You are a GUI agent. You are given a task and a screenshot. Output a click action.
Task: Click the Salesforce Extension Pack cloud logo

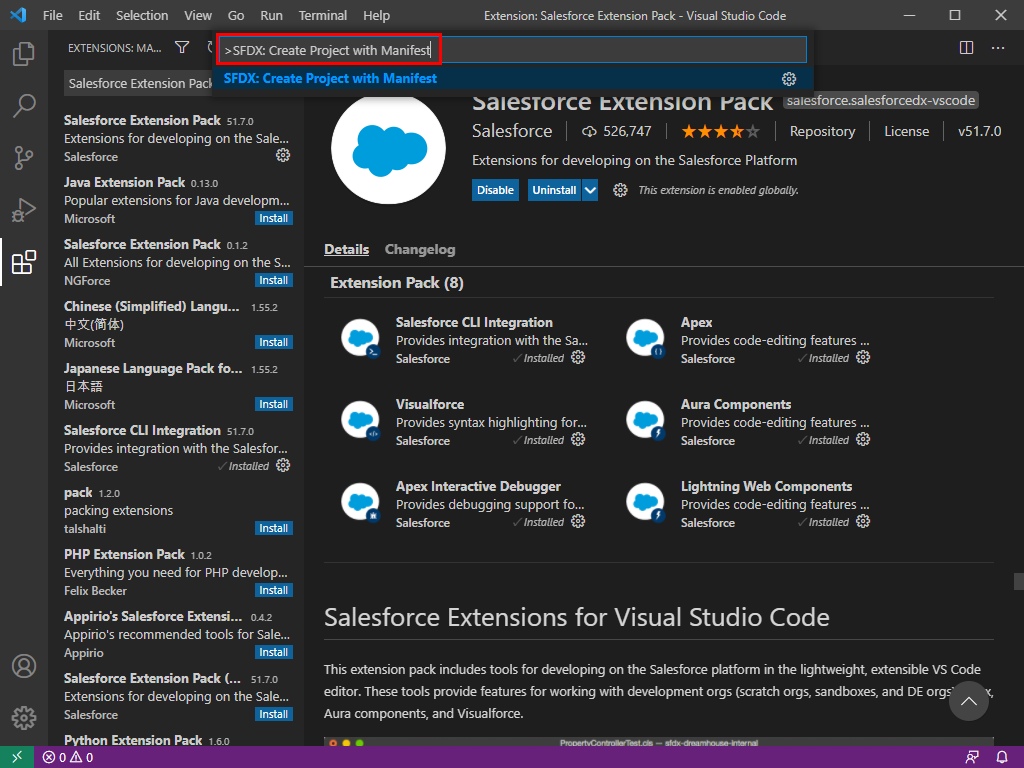tap(389, 150)
